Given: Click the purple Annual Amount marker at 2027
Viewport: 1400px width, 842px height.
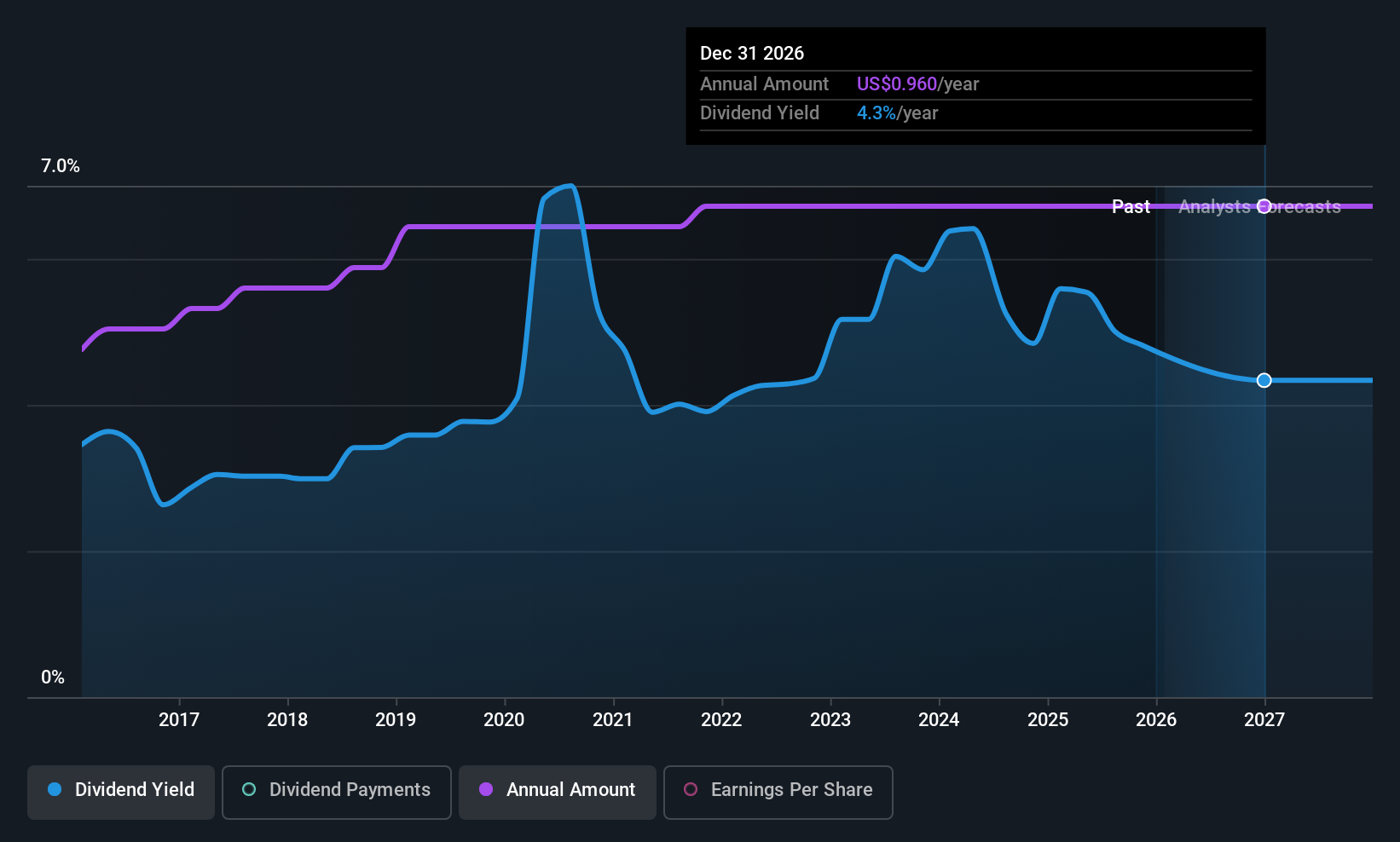Looking at the screenshot, I should coord(1264,206).
